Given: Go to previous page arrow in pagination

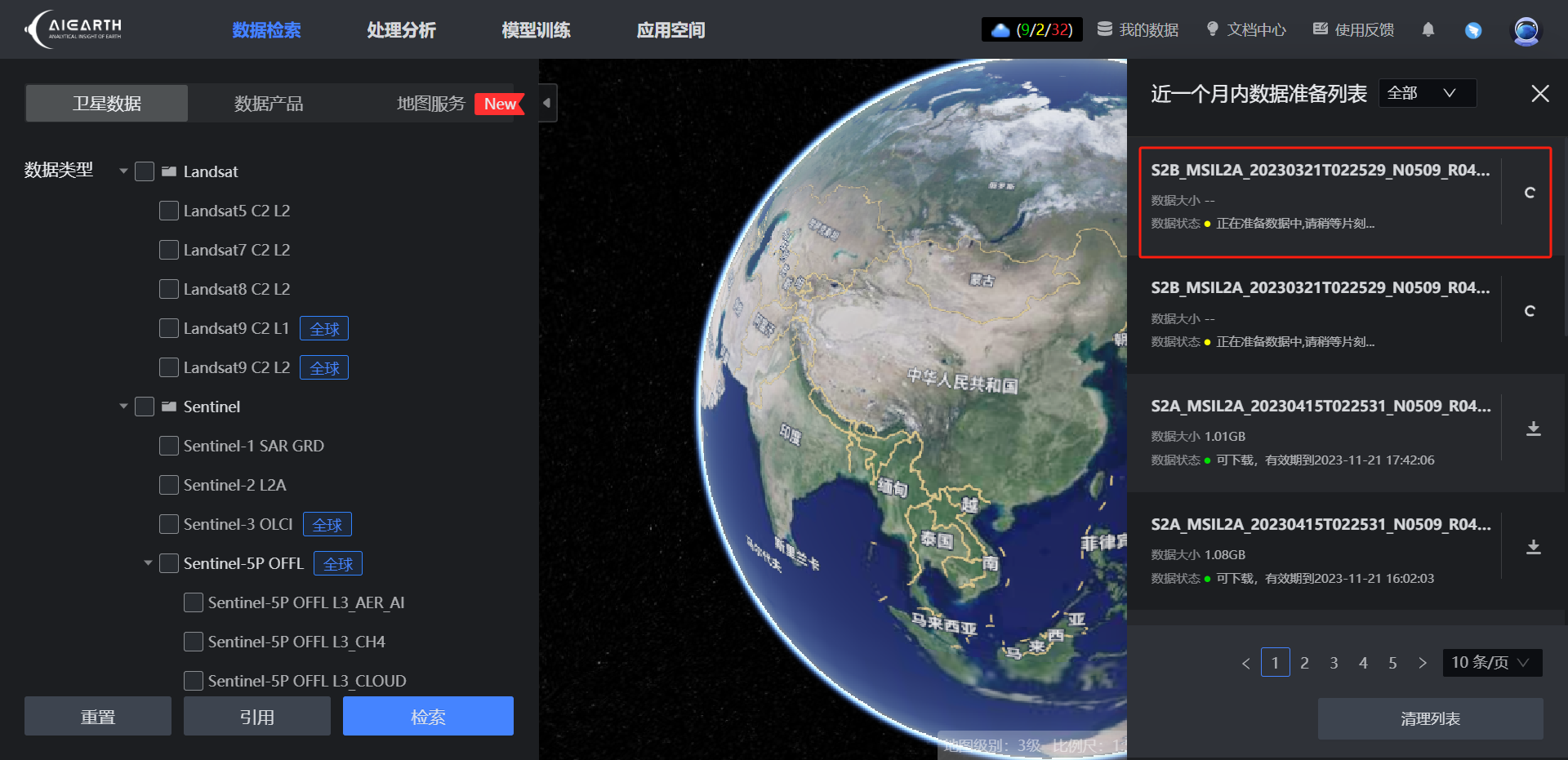Looking at the screenshot, I should coord(1245,663).
